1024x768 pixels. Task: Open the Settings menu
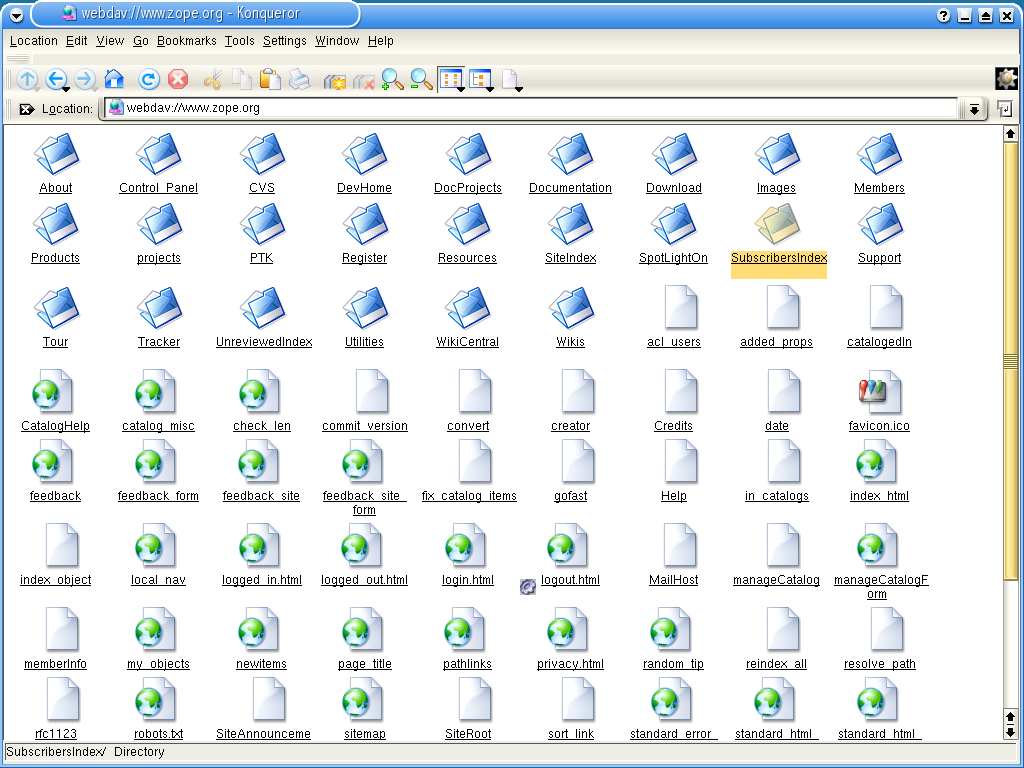point(284,40)
